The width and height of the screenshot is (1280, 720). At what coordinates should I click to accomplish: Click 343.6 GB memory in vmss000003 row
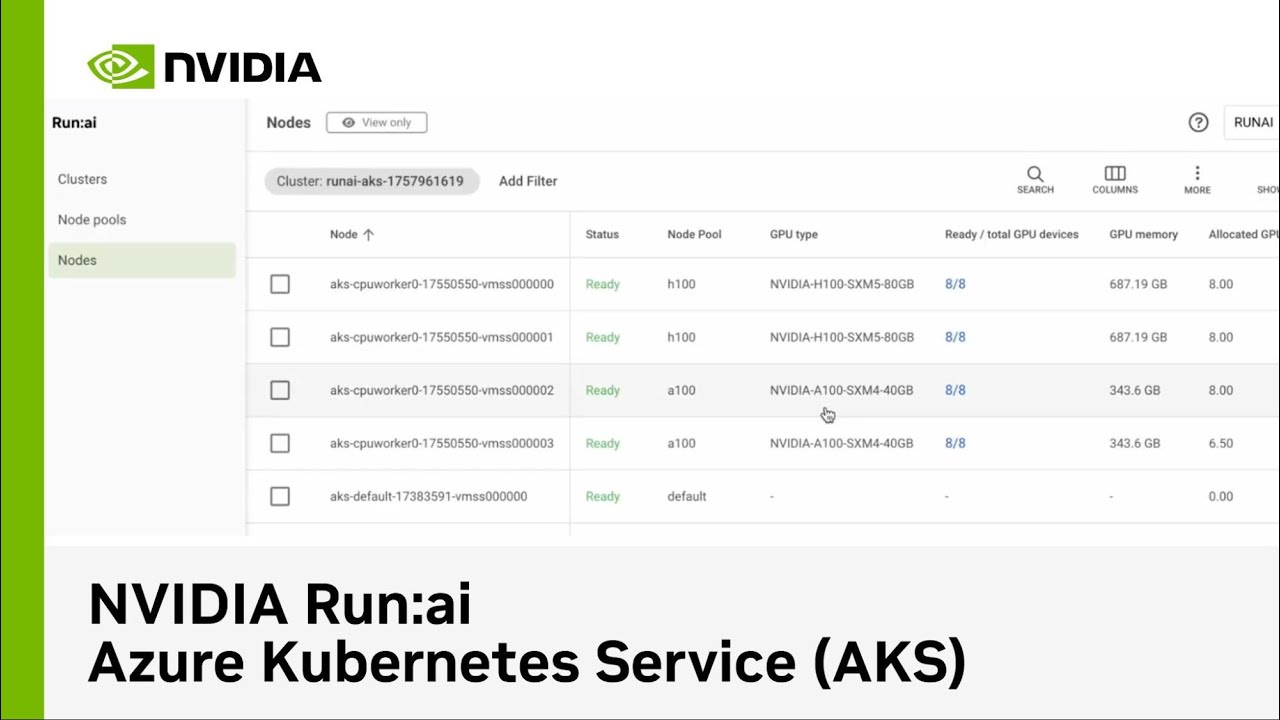(x=1135, y=443)
